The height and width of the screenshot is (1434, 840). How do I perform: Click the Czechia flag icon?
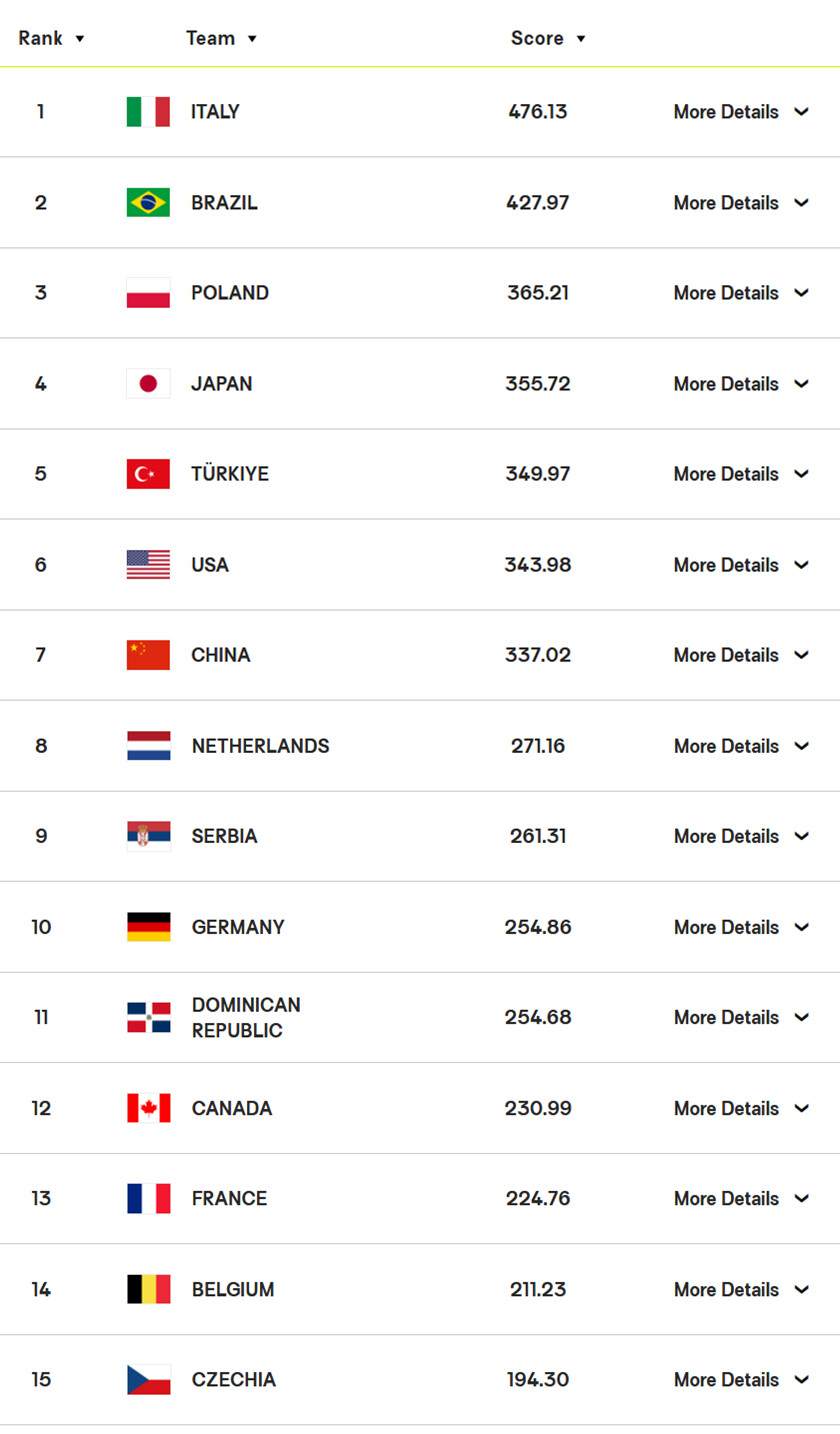pyautogui.click(x=148, y=1380)
